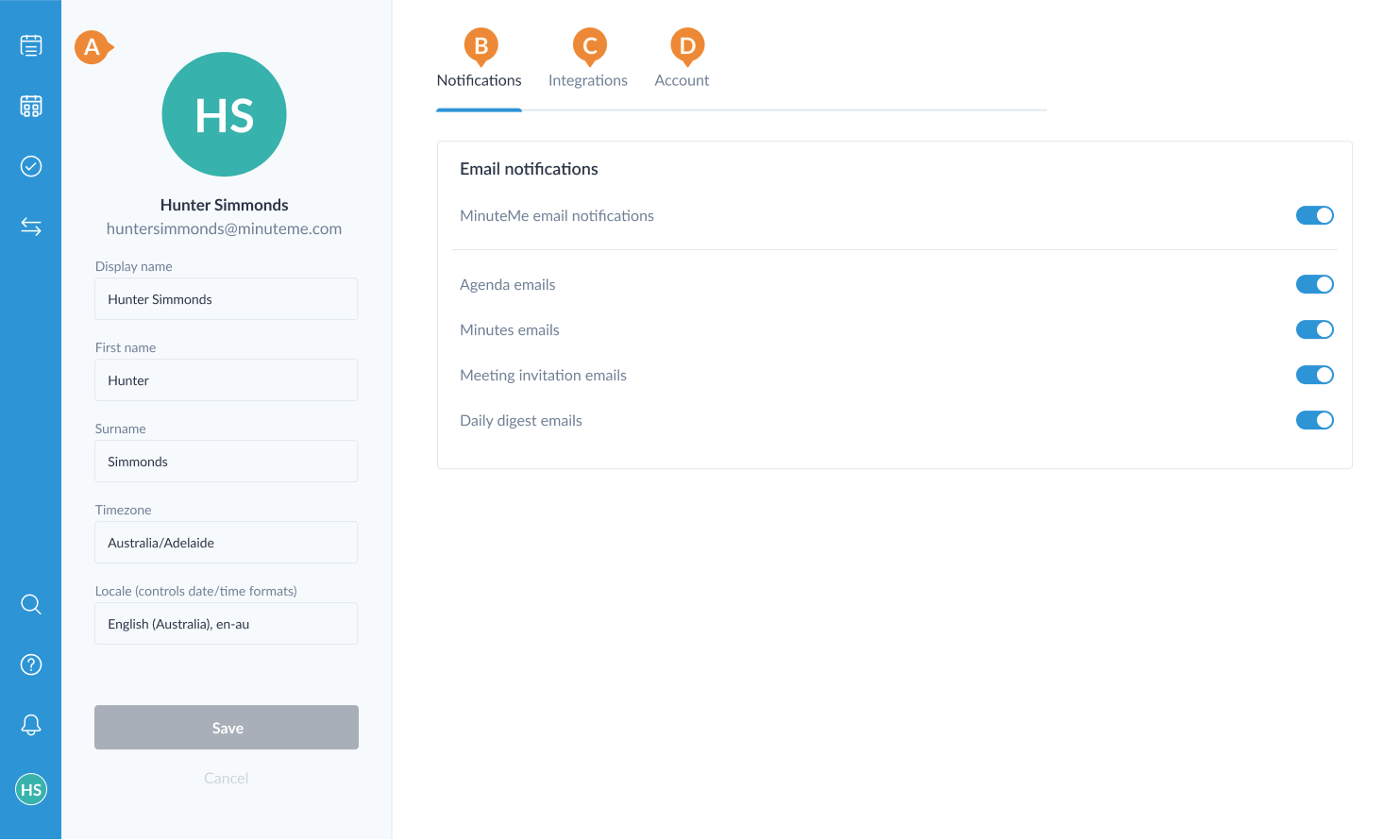Image resolution: width=1400 pixels, height=840 pixels.
Task: Click the huntersimmonds@minuteme.com email text
Action: click(x=224, y=228)
